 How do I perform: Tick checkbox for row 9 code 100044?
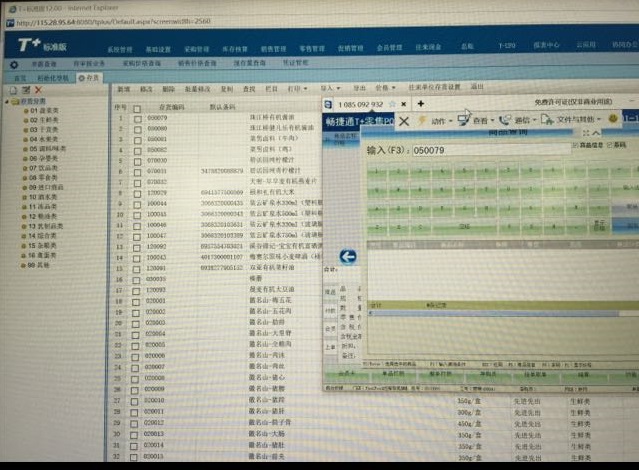point(137,204)
